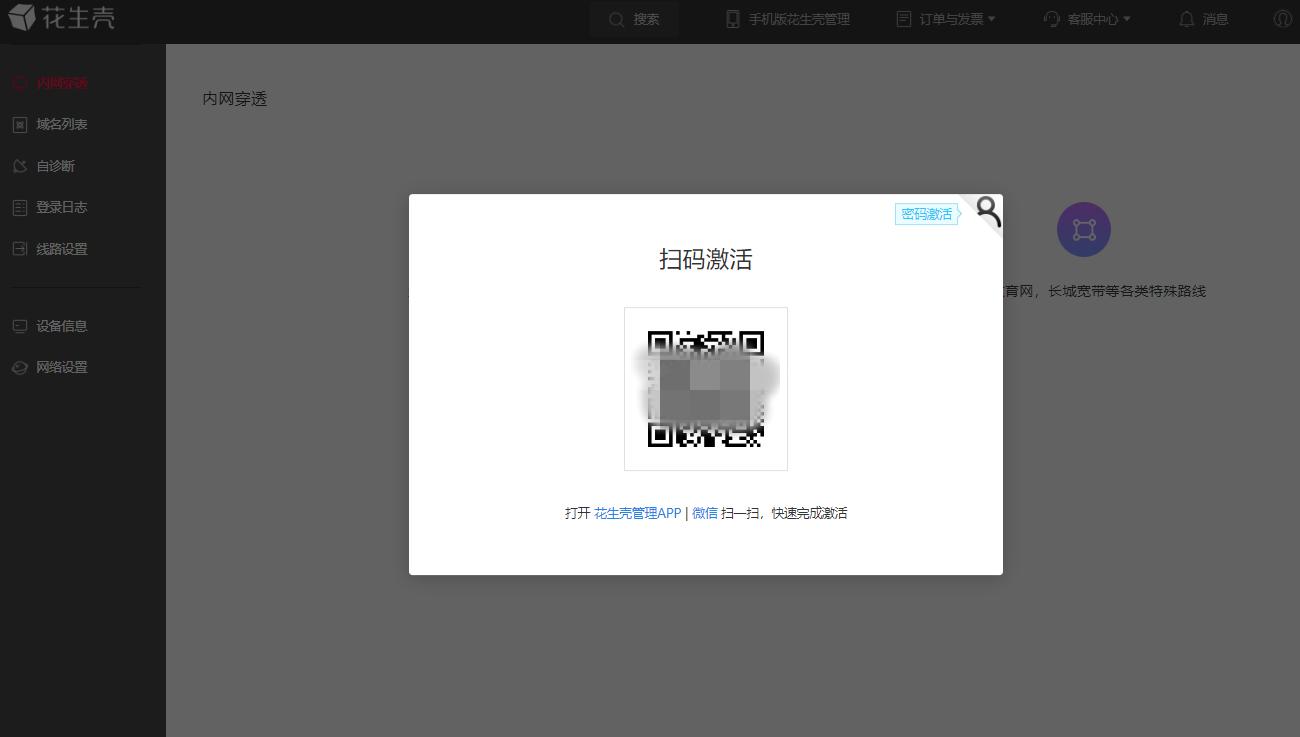This screenshot has width=1300, height=737.
Task: Click the 扫码激活 dialog title
Action: (706, 260)
